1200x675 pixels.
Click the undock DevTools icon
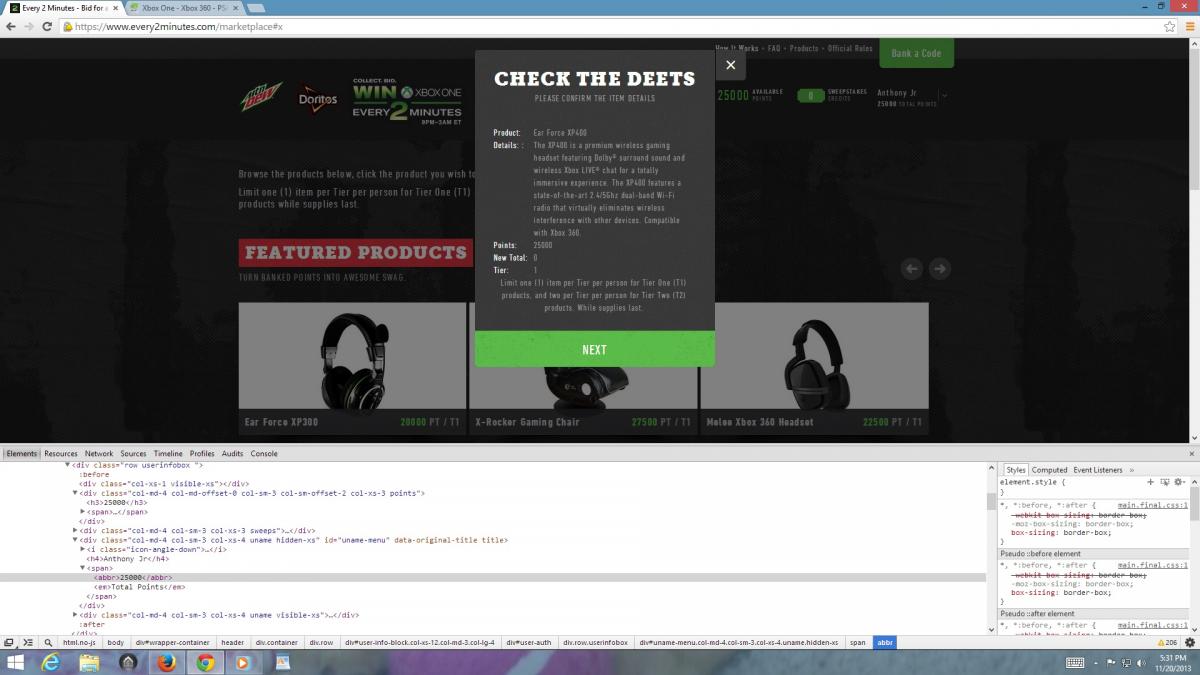click(x=9, y=642)
